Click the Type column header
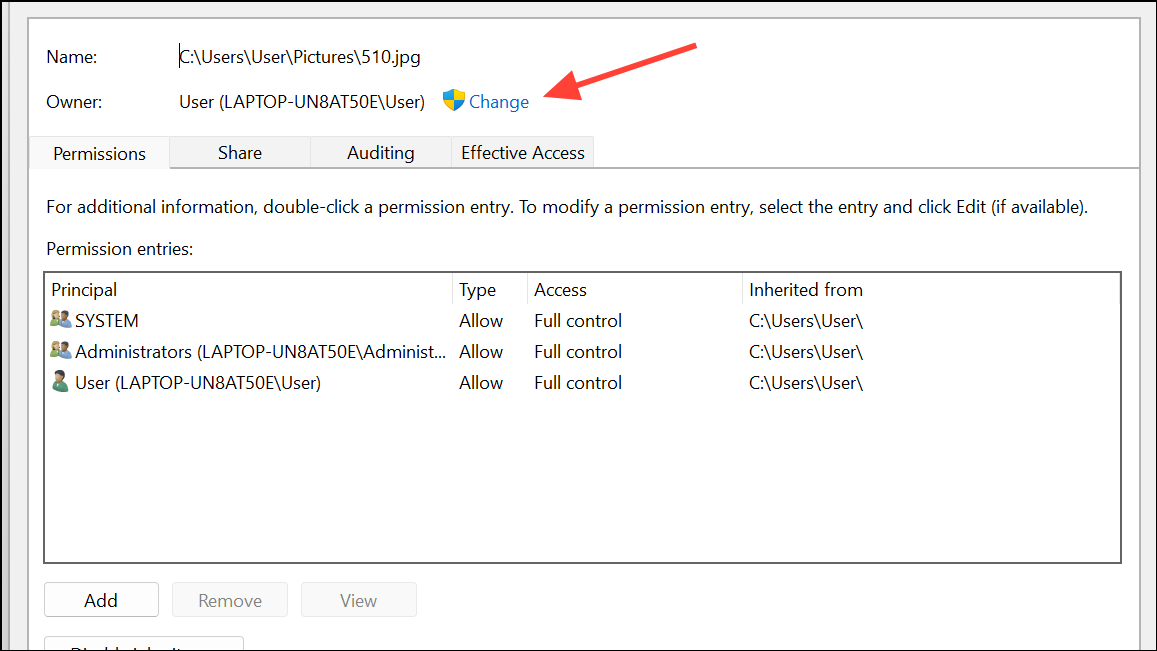Screen dimensions: 1157x651 477,290
